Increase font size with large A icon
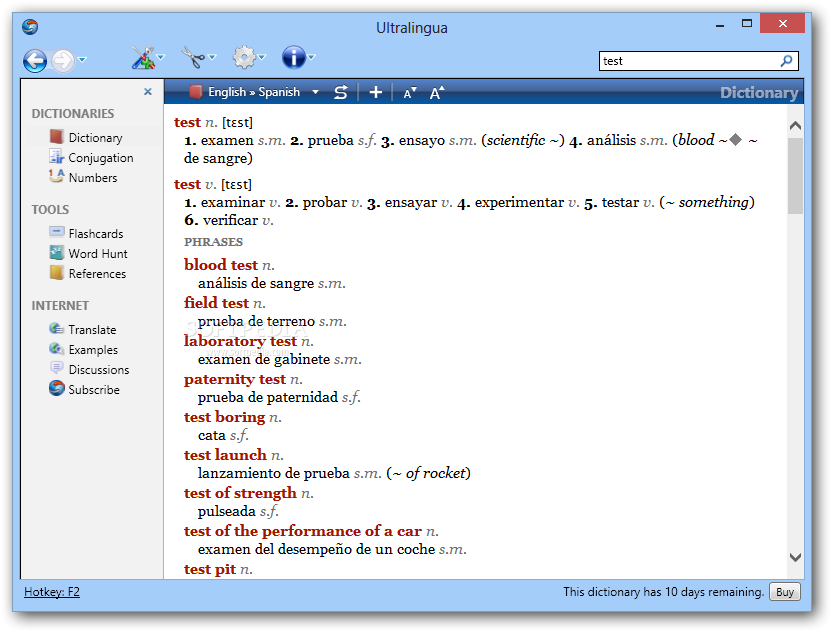The width and height of the screenshot is (832, 632). (x=437, y=92)
